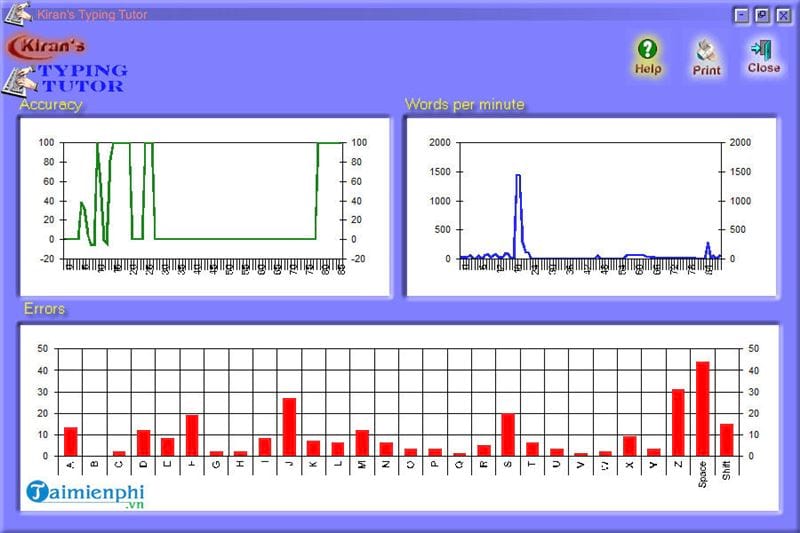Image resolution: width=800 pixels, height=533 pixels.
Task: Click the X button in the title bar
Action: pos(783,15)
